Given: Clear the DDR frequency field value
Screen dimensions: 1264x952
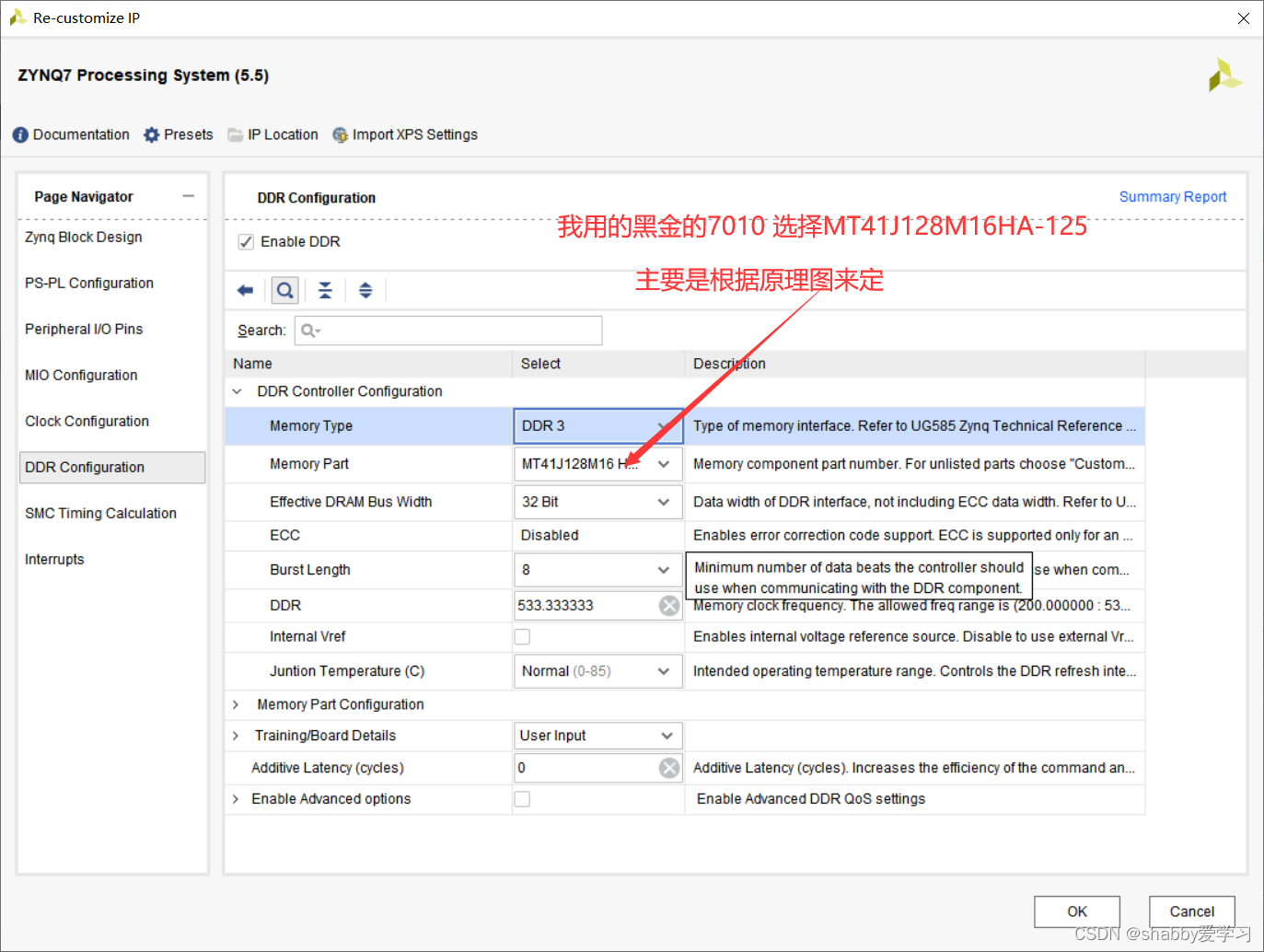Looking at the screenshot, I should point(669,605).
